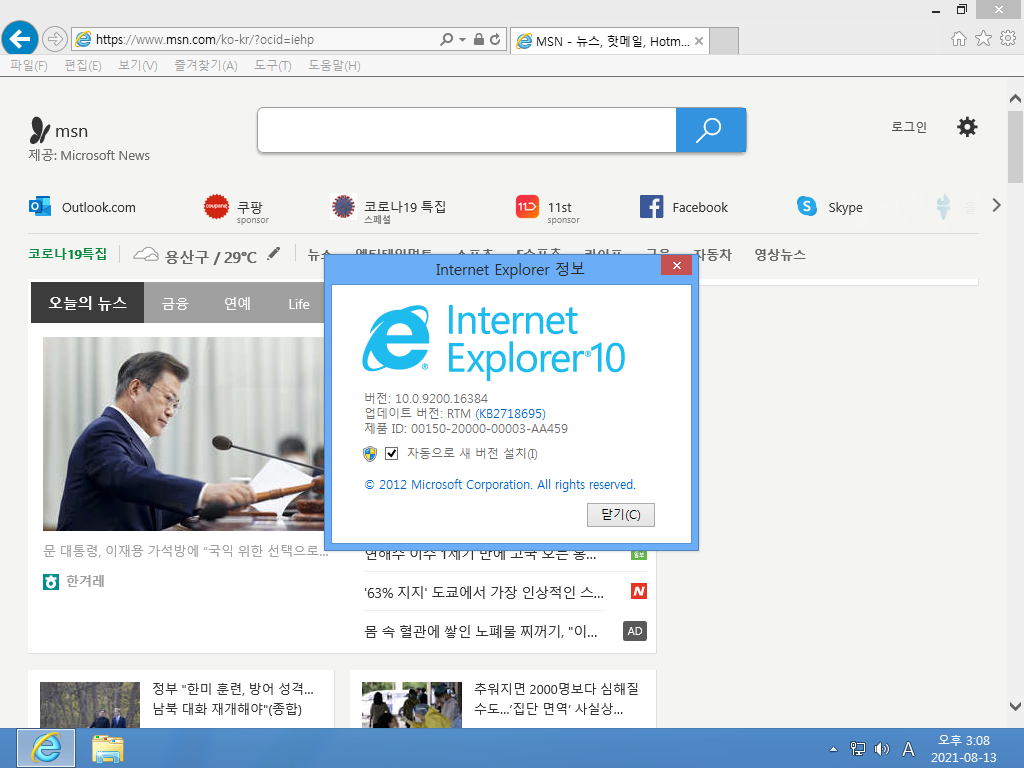
Task: Refresh the page using the reload icon
Action: [x=495, y=39]
